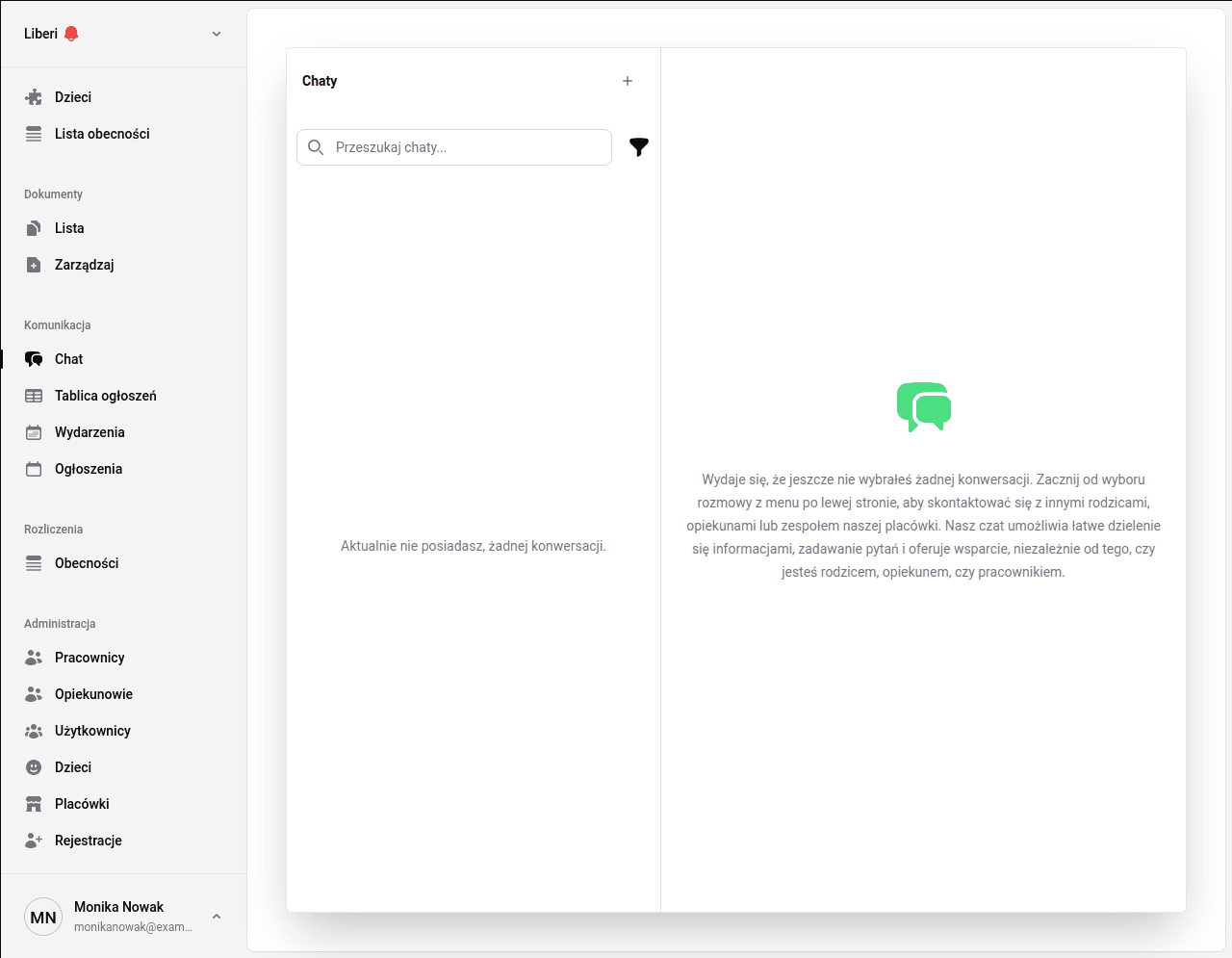Open the Ogłoszenia page
Screen dimensions: 1232x958
tap(89, 469)
